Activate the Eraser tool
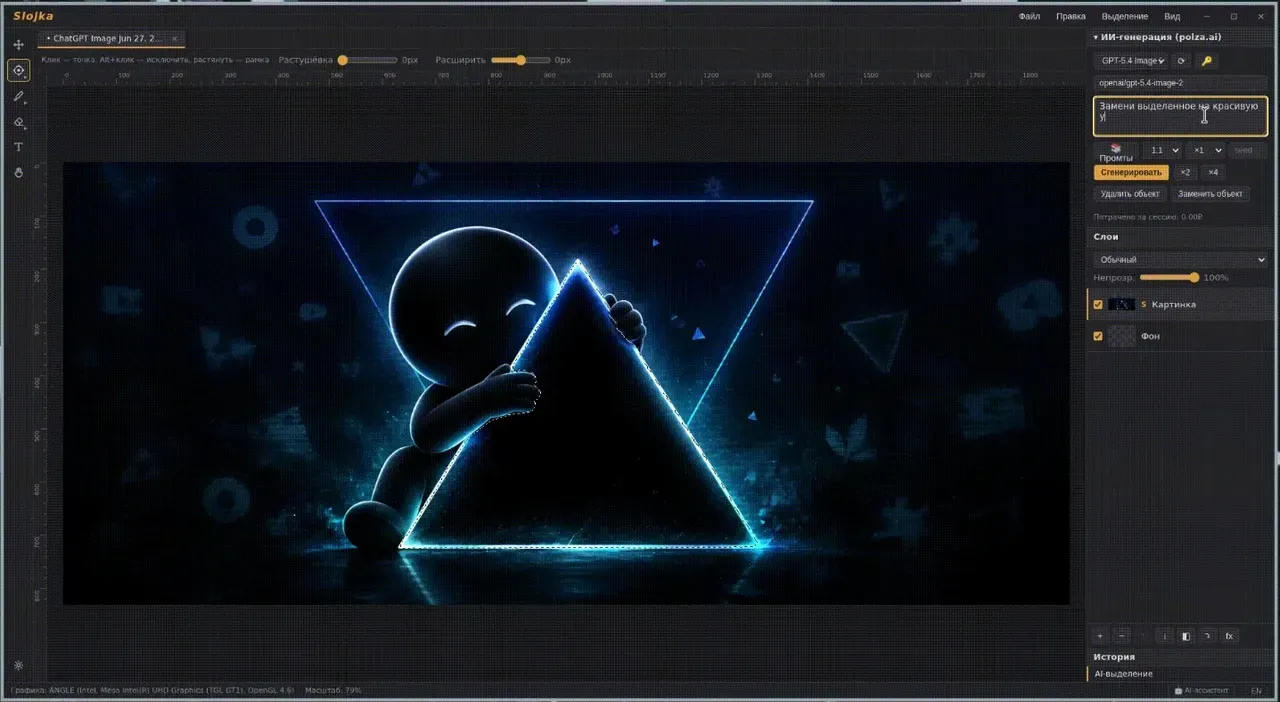This screenshot has width=1280, height=702. (x=18, y=122)
